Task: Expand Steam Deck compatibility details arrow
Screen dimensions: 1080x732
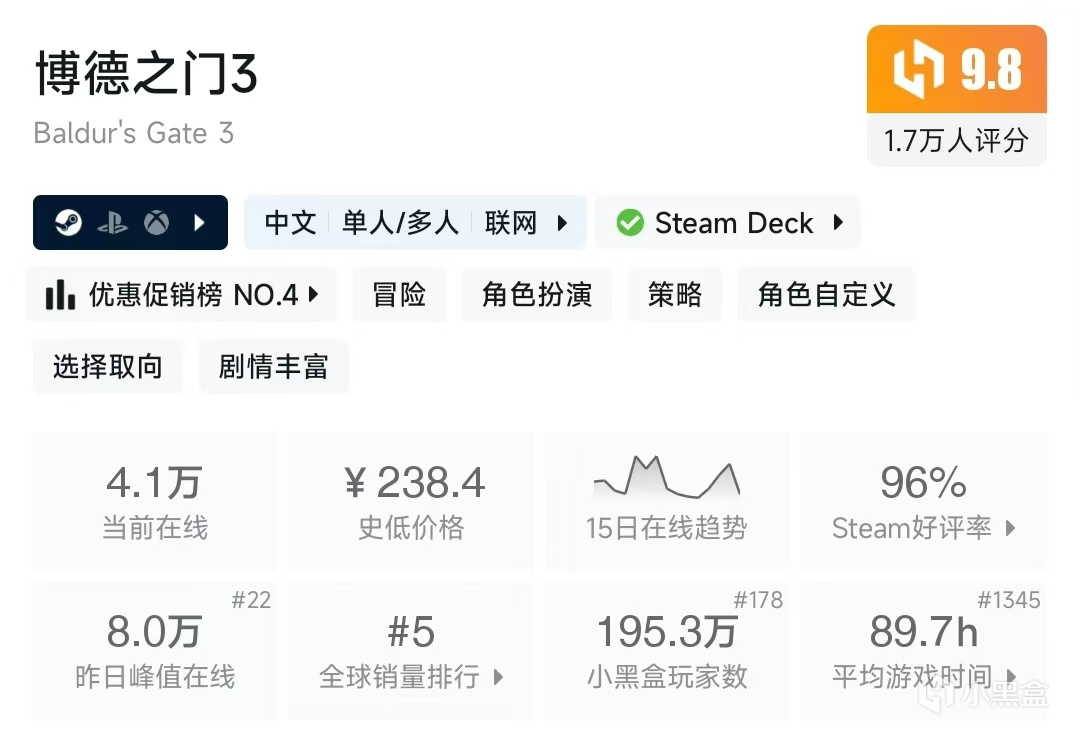Action: (838, 223)
